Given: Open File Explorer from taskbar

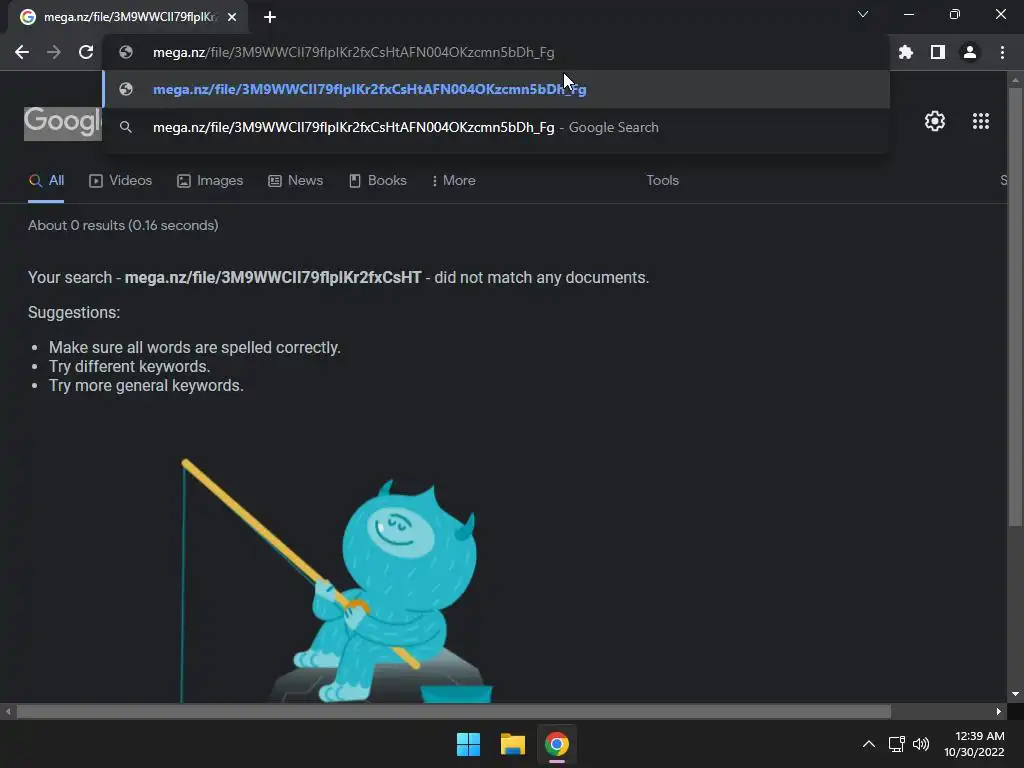Looking at the screenshot, I should coord(513,744).
